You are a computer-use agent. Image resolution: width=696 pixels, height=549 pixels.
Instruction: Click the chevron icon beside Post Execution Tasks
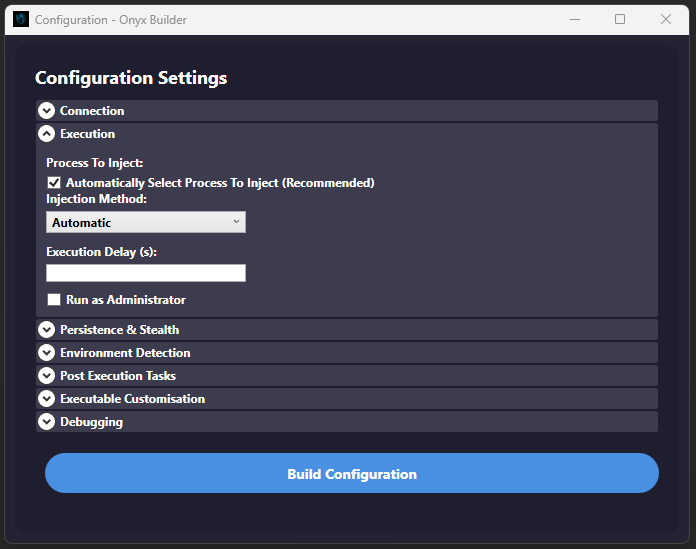coord(46,376)
